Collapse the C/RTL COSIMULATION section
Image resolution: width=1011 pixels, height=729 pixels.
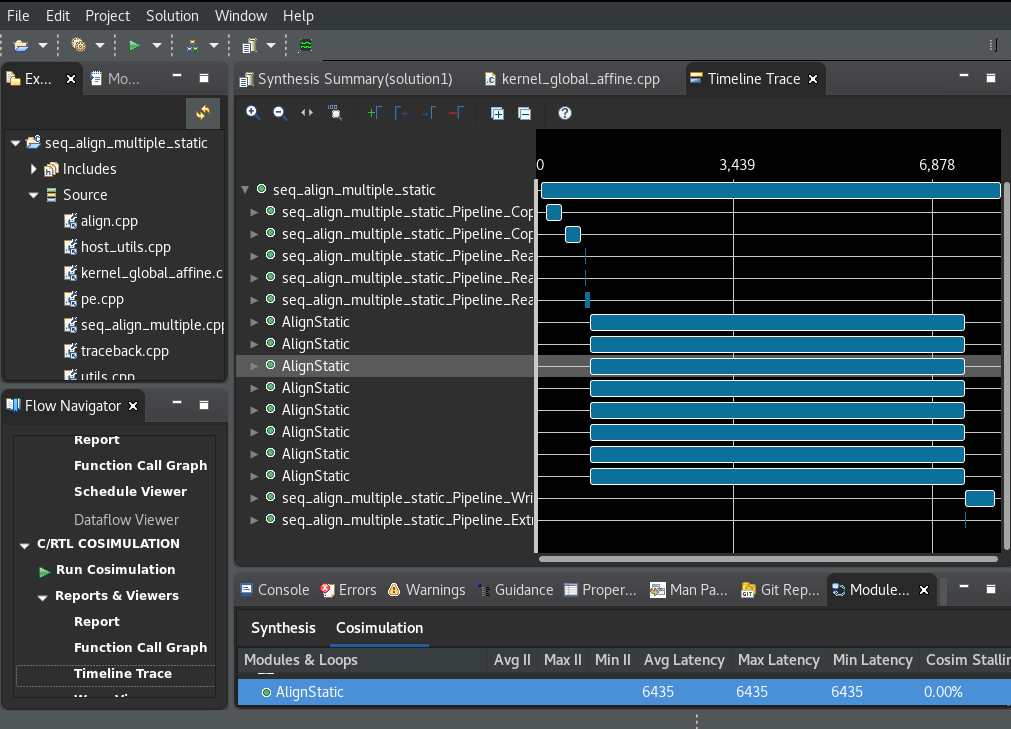[x=25, y=545]
